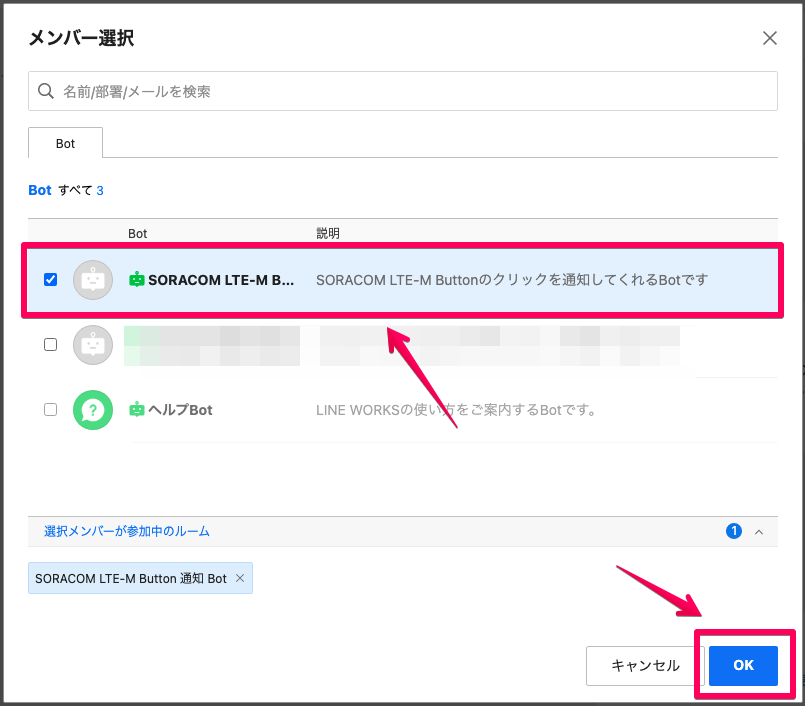
Task: Open 選択メンバーが参加中のルーム link
Action: point(127,531)
